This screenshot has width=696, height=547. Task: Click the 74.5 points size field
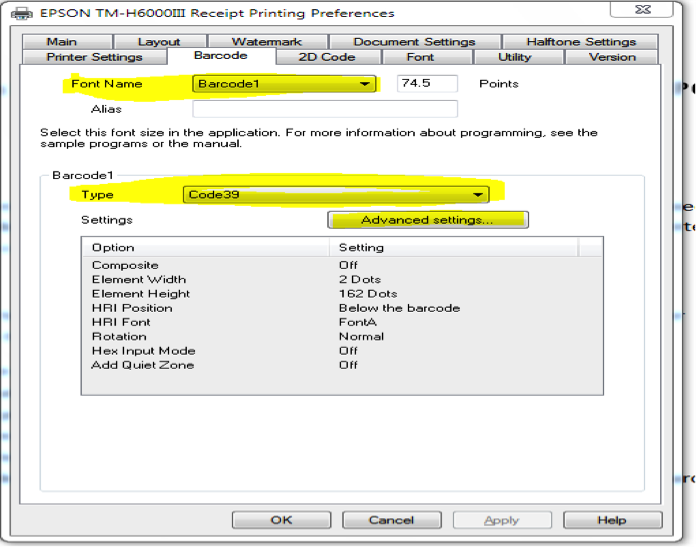click(427, 83)
